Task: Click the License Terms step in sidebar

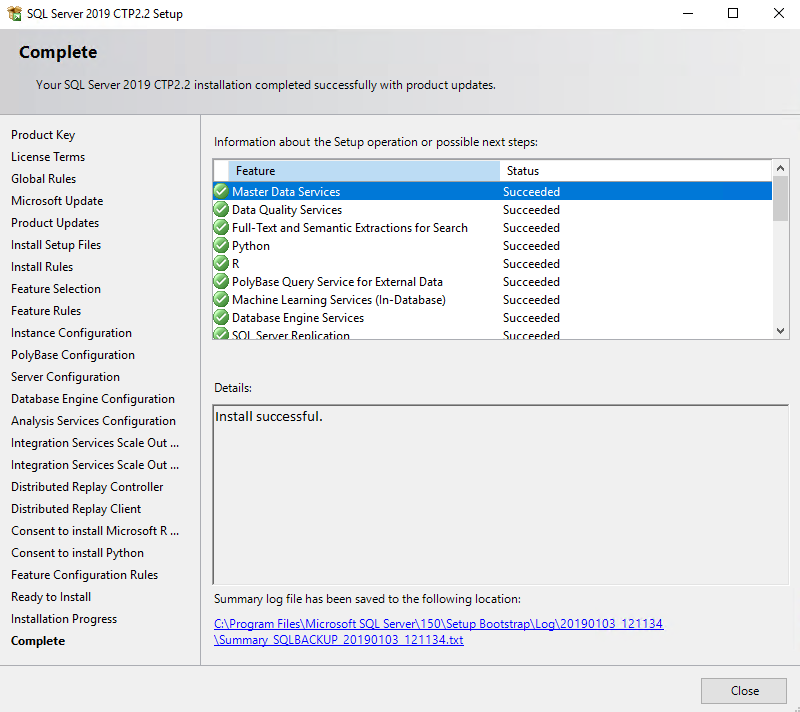Action: (x=48, y=157)
